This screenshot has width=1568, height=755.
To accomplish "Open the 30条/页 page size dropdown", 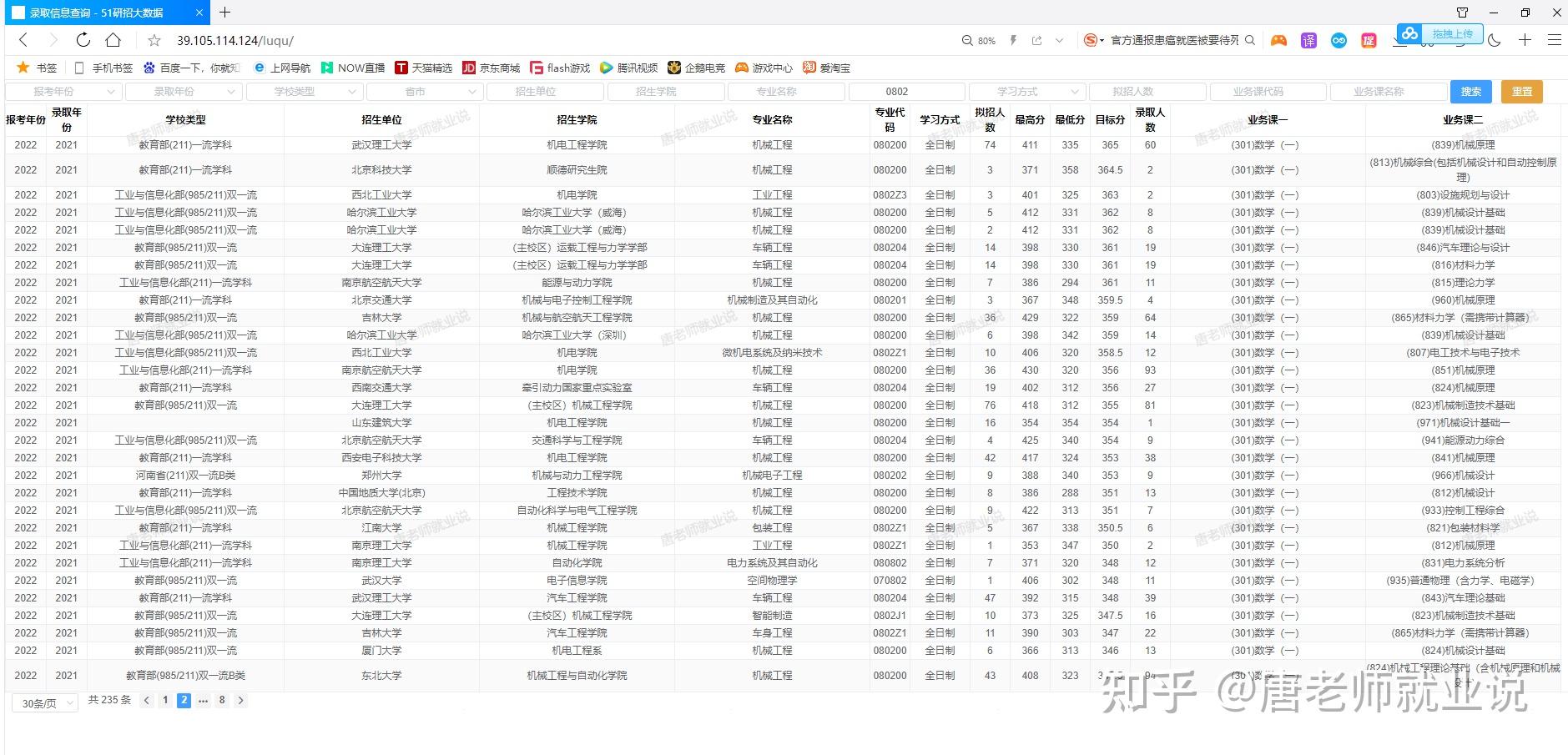I will tap(45, 703).
